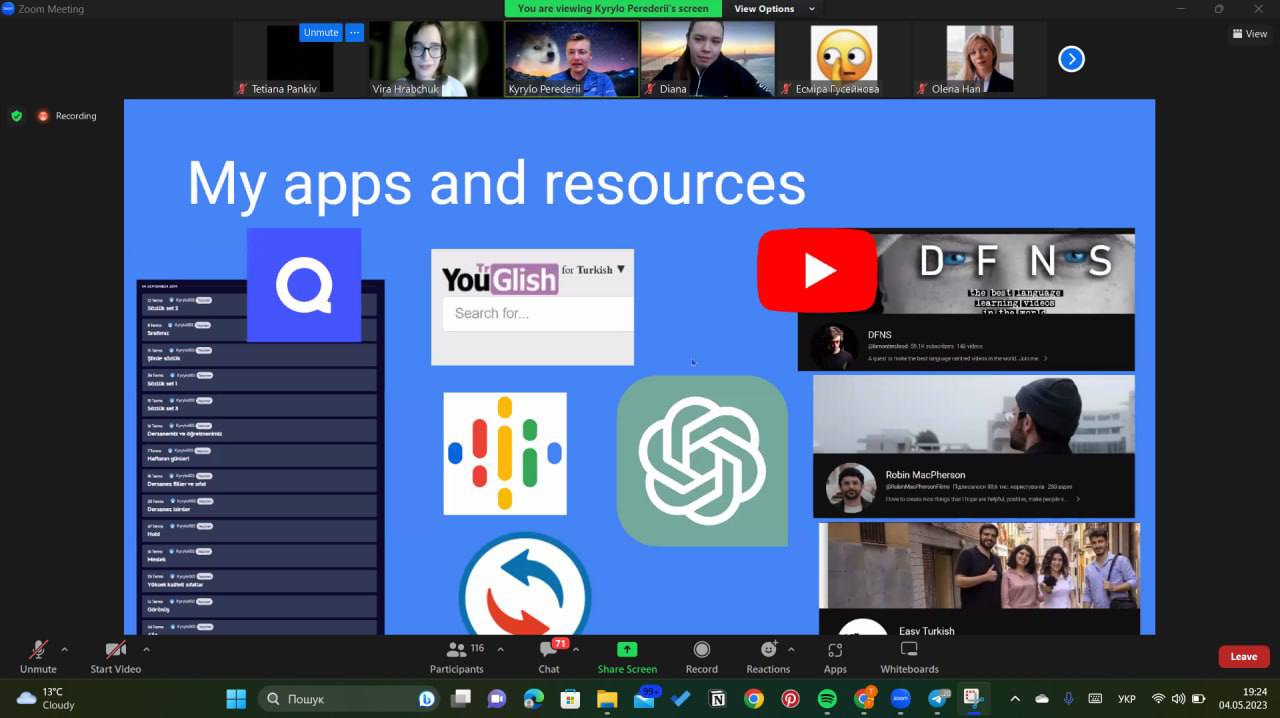This screenshot has width=1280, height=718.
Task: Turn on camera with Start Video
Action: pyautogui.click(x=115, y=650)
